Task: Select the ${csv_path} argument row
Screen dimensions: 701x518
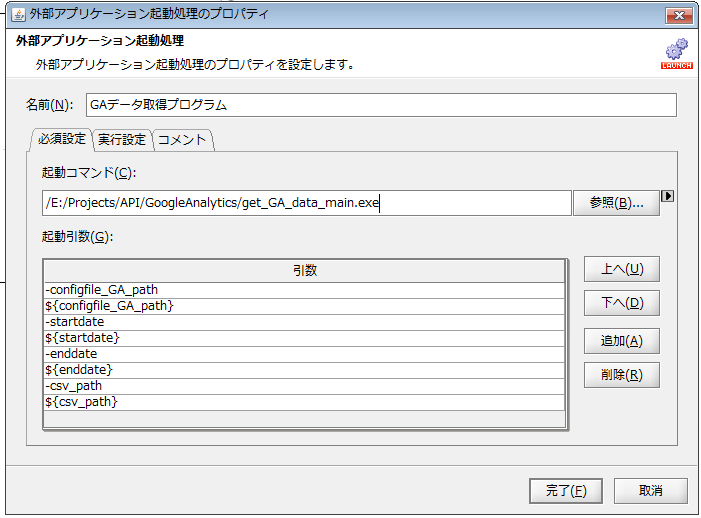Action: point(304,403)
